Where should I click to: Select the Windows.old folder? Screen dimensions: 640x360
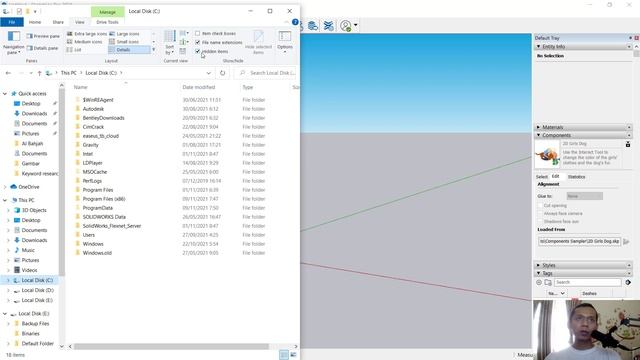97,253
